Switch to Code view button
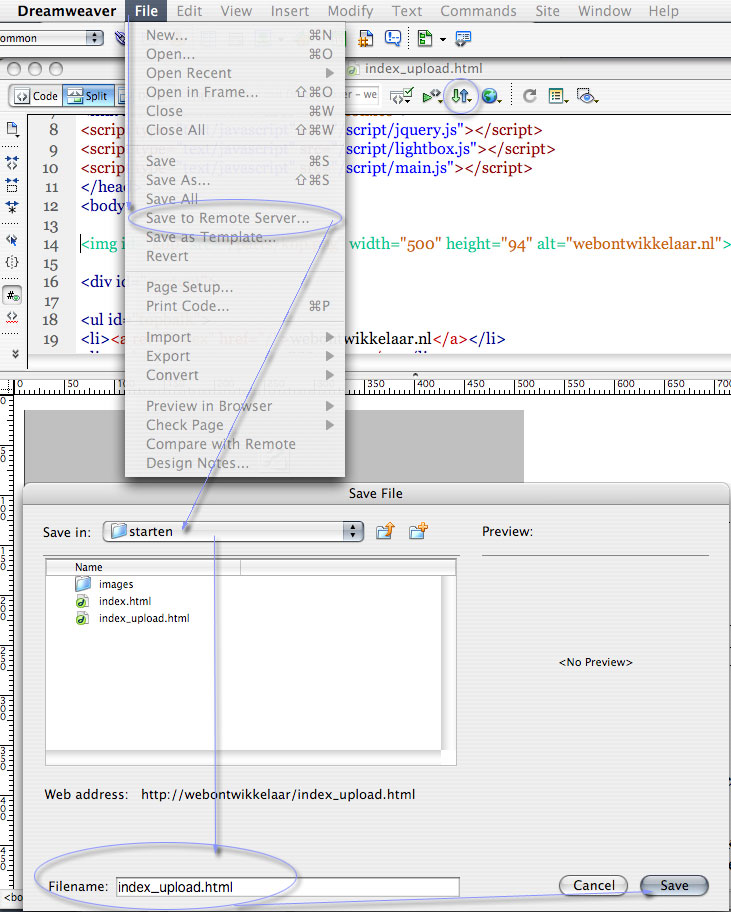 click(37, 96)
